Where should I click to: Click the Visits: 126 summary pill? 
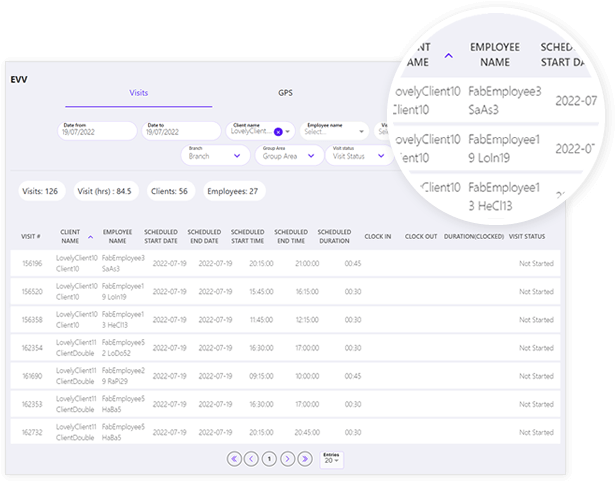[x=40, y=191]
